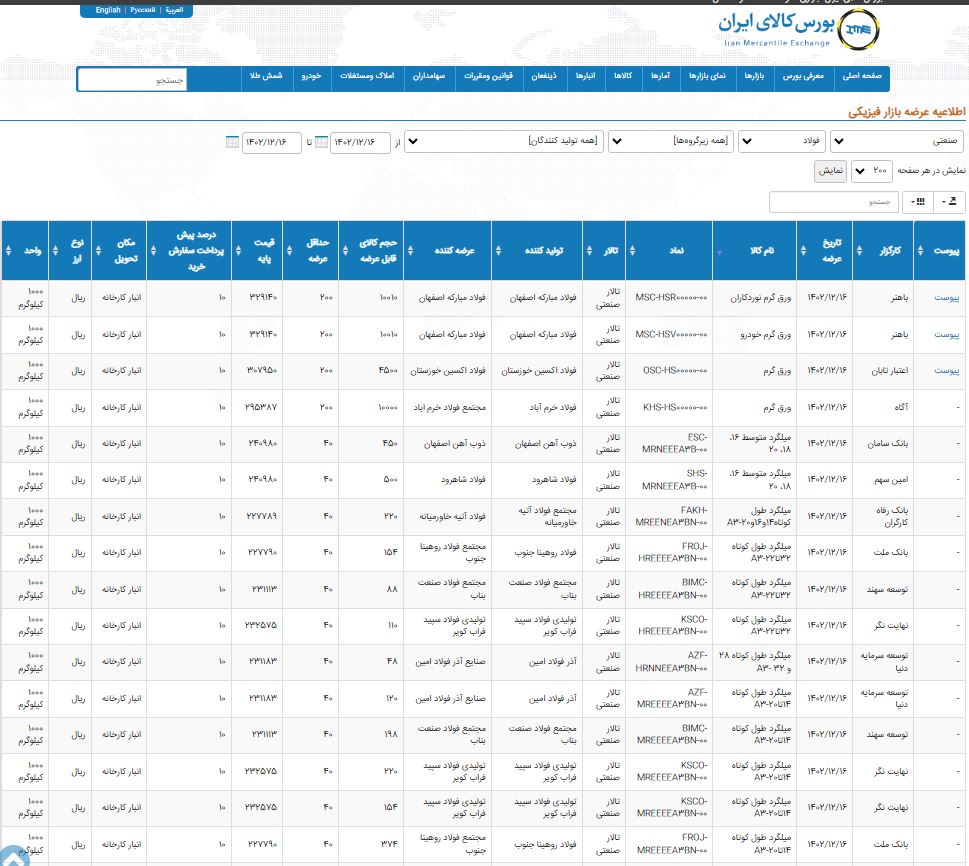Sort by تالار column arrows
Image resolution: width=969 pixels, height=866 pixels.
[x=589, y=250]
